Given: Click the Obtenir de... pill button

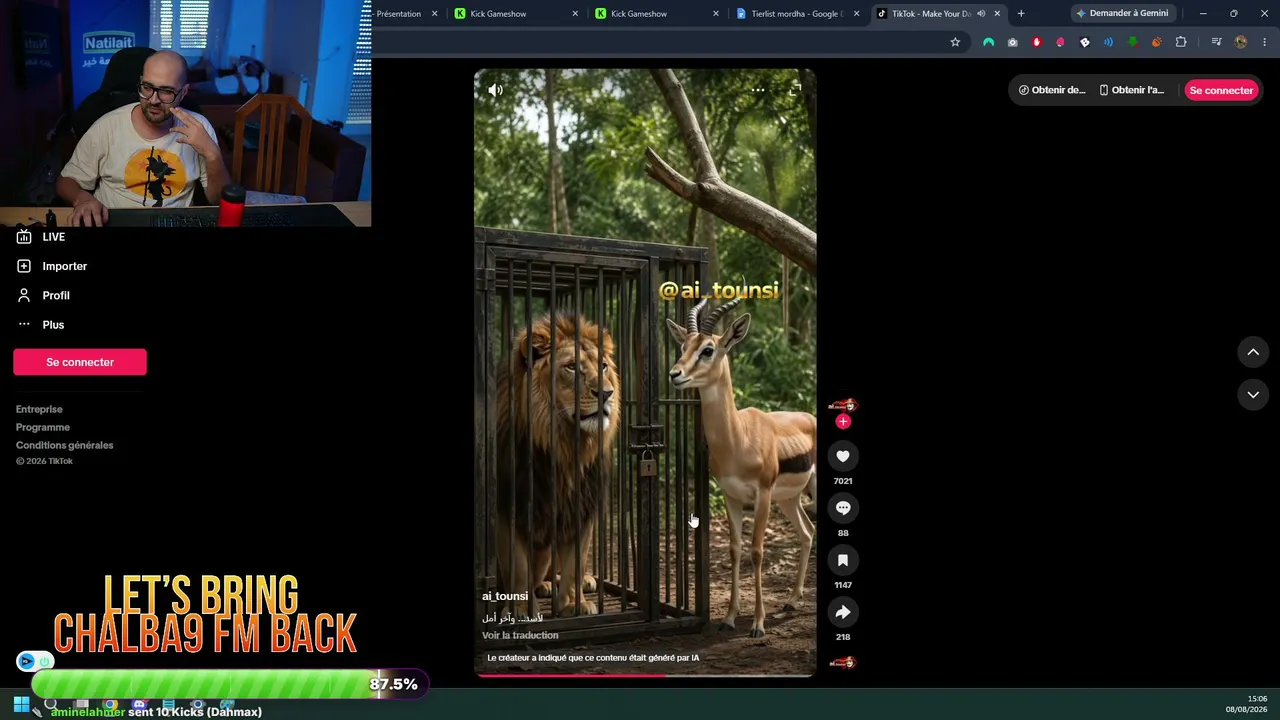Looking at the screenshot, I should point(1052,90).
